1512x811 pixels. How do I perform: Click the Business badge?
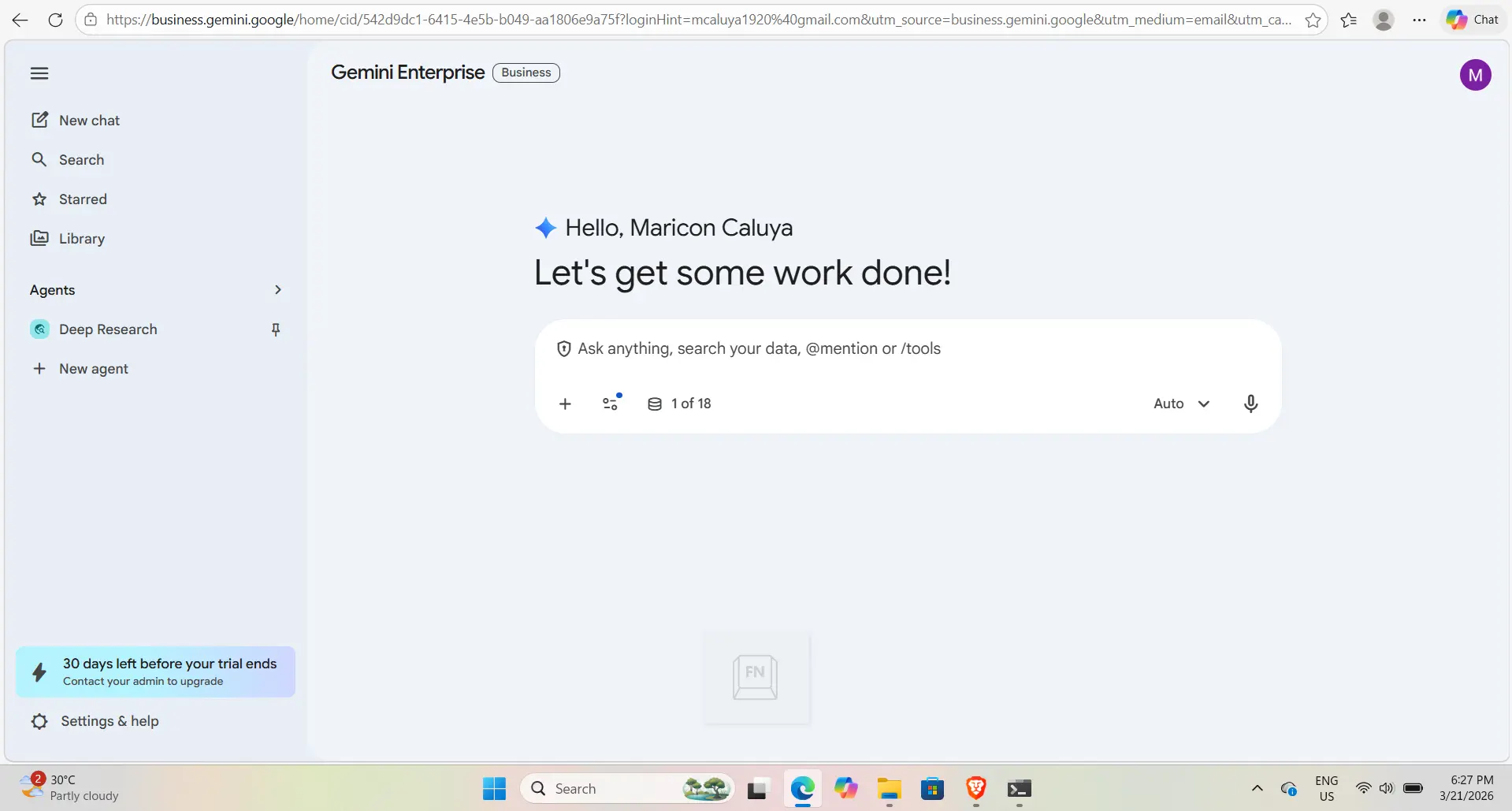point(526,73)
